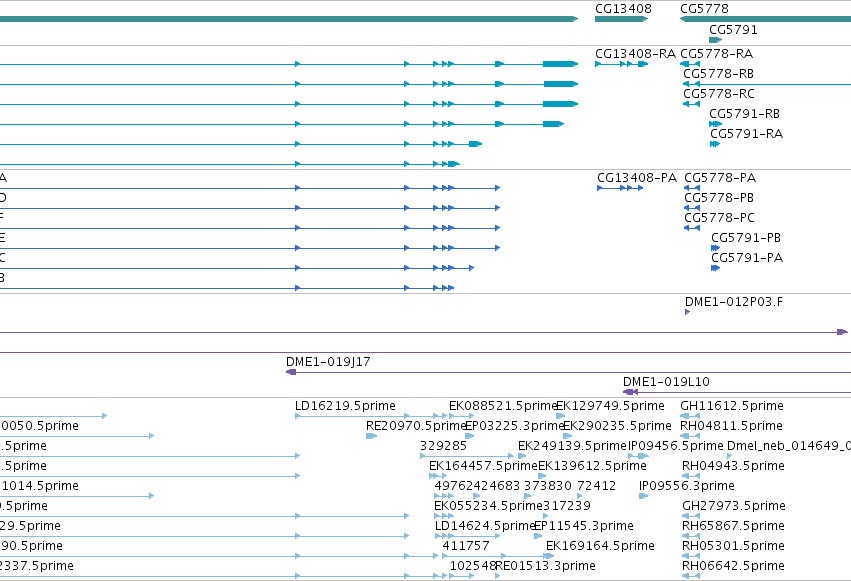Select the EK129749.5prime EST
851x581 pixels.
click(561, 416)
